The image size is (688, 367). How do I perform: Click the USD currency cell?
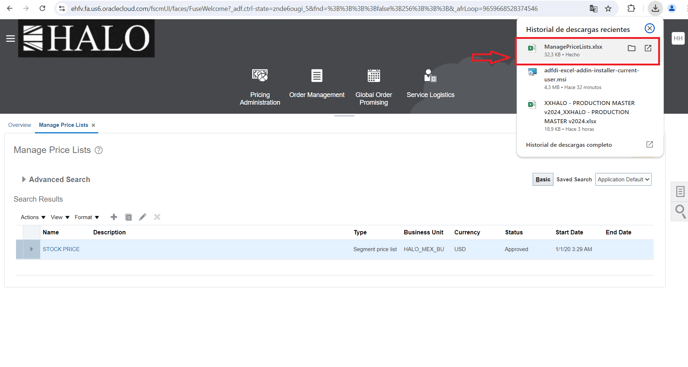click(x=460, y=249)
